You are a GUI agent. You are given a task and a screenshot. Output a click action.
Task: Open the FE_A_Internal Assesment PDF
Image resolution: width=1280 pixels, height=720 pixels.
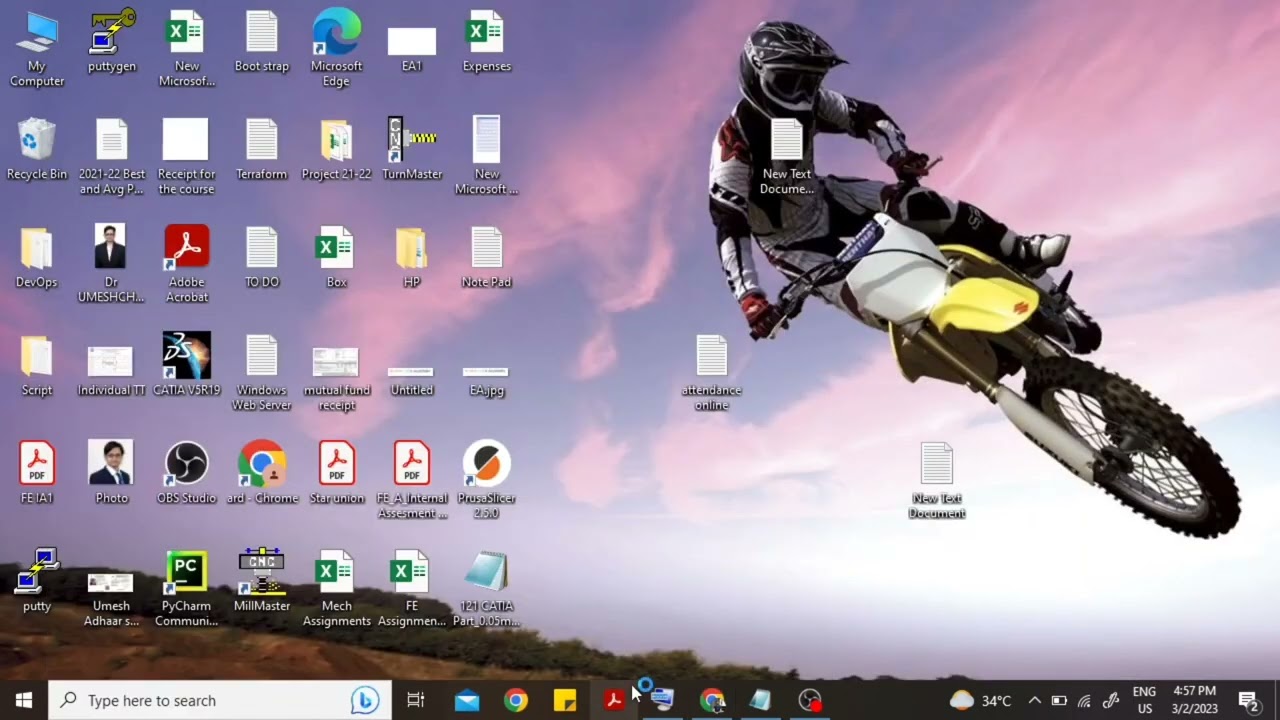pos(412,480)
